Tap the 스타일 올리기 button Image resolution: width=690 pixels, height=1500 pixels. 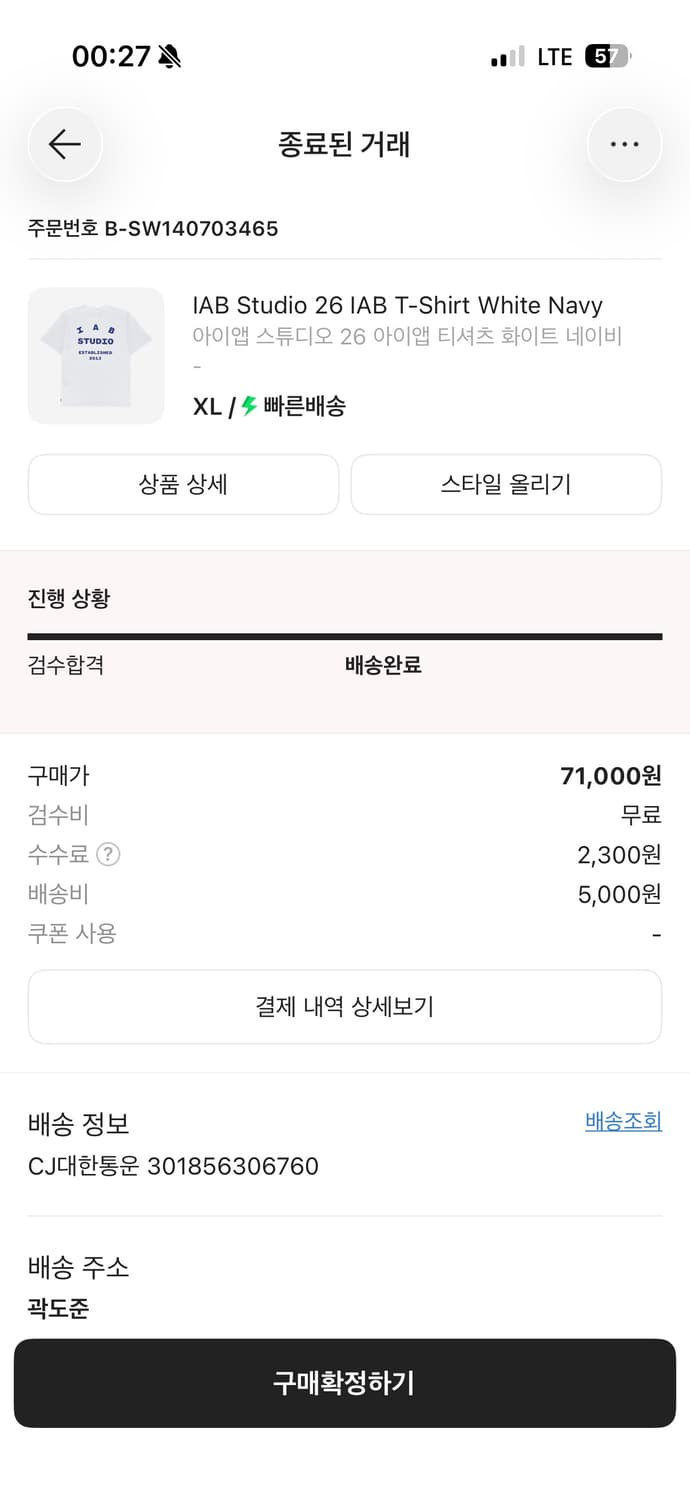click(x=506, y=484)
